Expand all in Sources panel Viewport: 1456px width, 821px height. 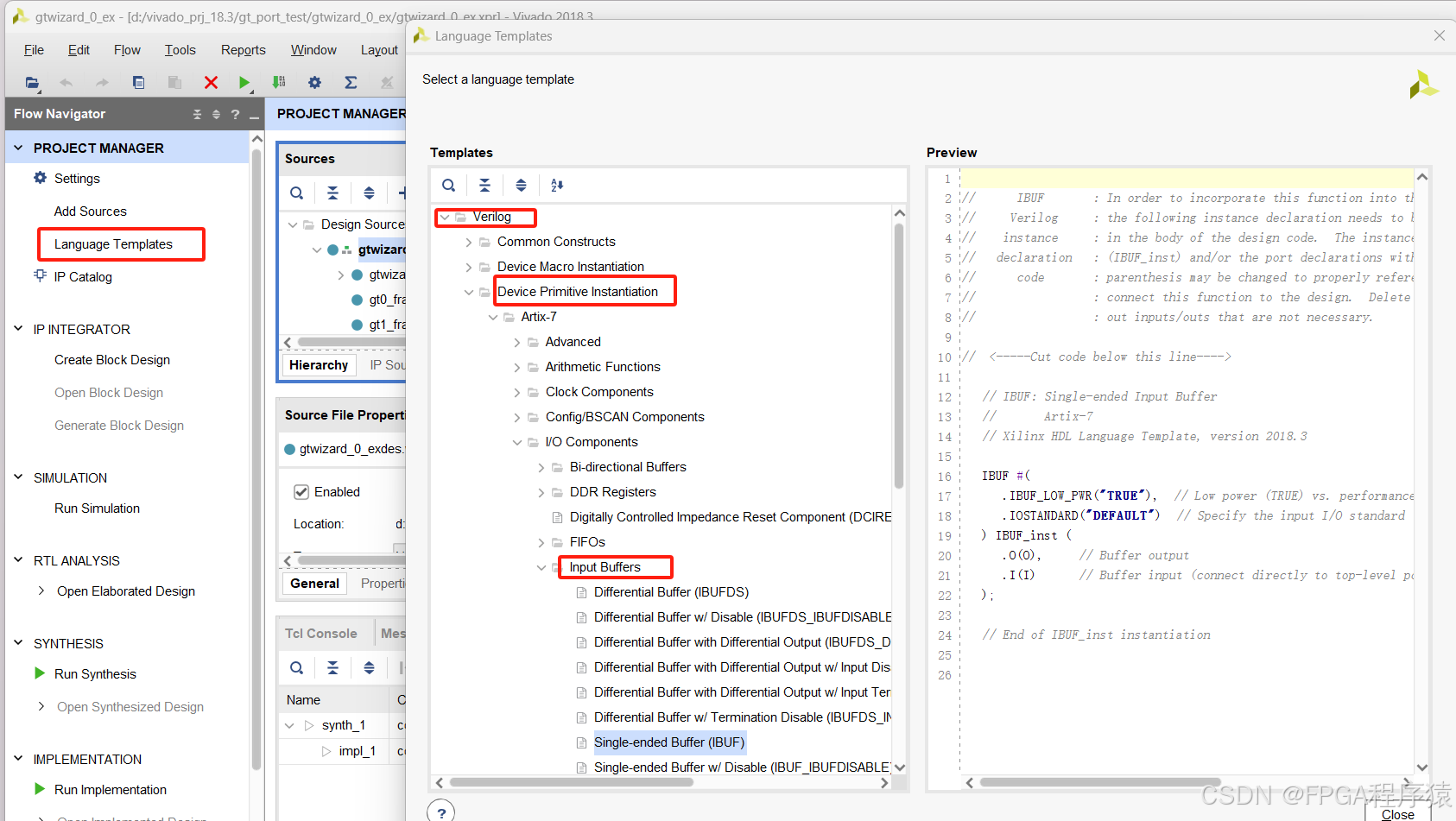[369, 193]
